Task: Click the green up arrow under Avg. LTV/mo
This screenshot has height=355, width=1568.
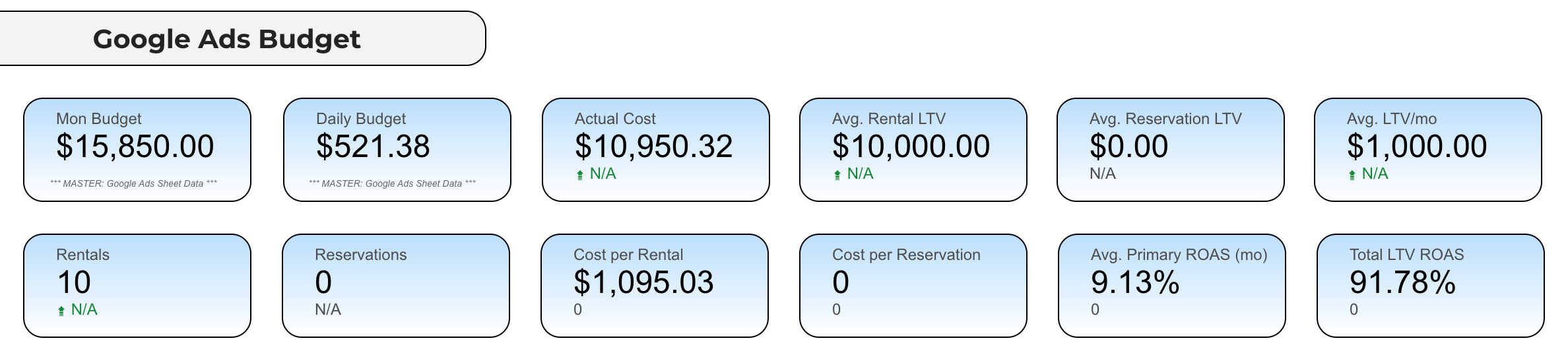Action: click(1352, 175)
